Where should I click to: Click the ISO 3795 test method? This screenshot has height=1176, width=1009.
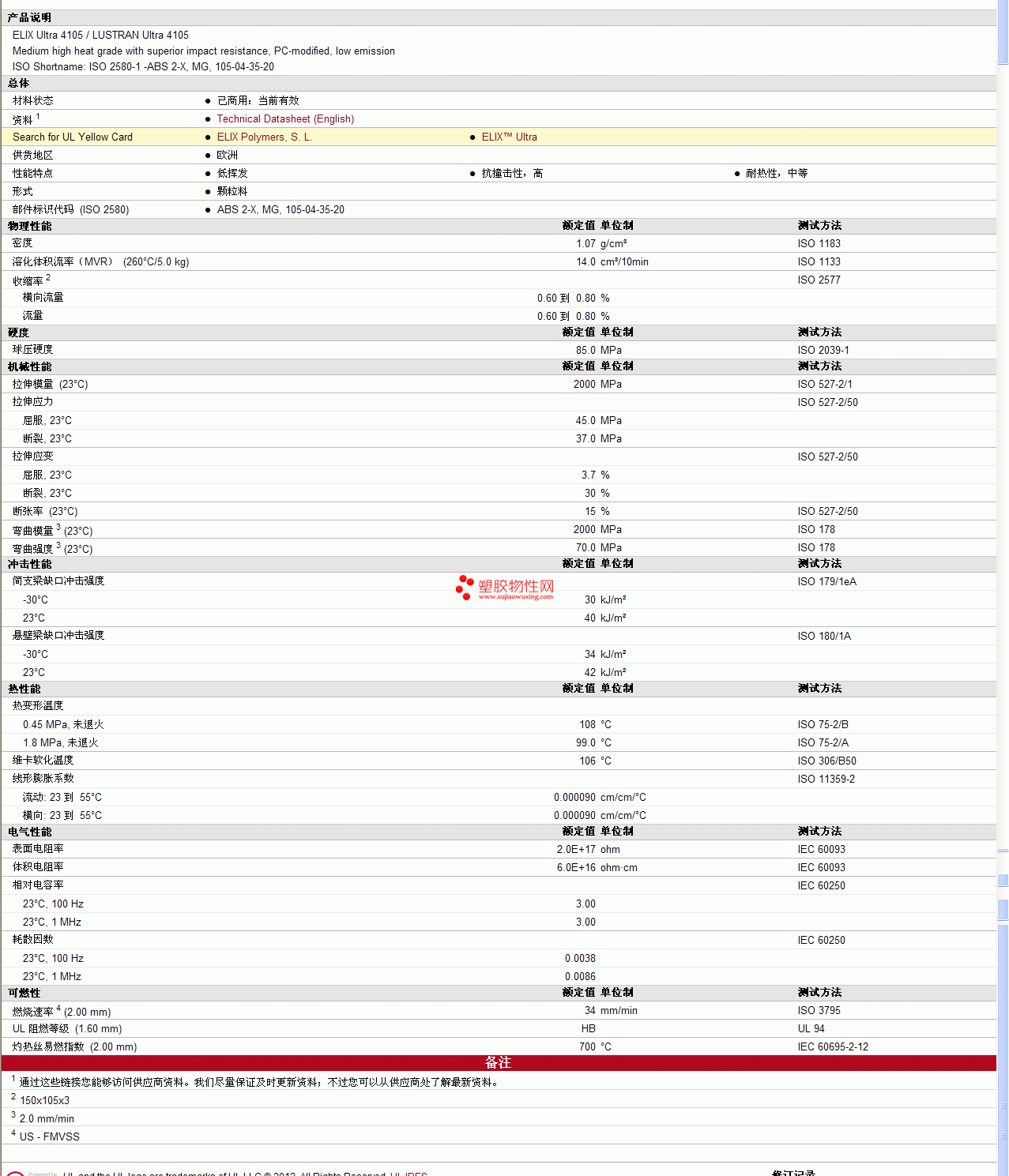(819, 1010)
